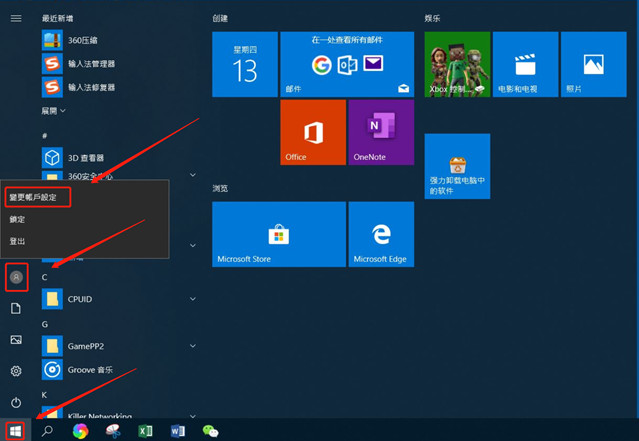Image resolution: width=639 pixels, height=441 pixels.
Task: Open the OneNote tile
Action: (x=381, y=132)
